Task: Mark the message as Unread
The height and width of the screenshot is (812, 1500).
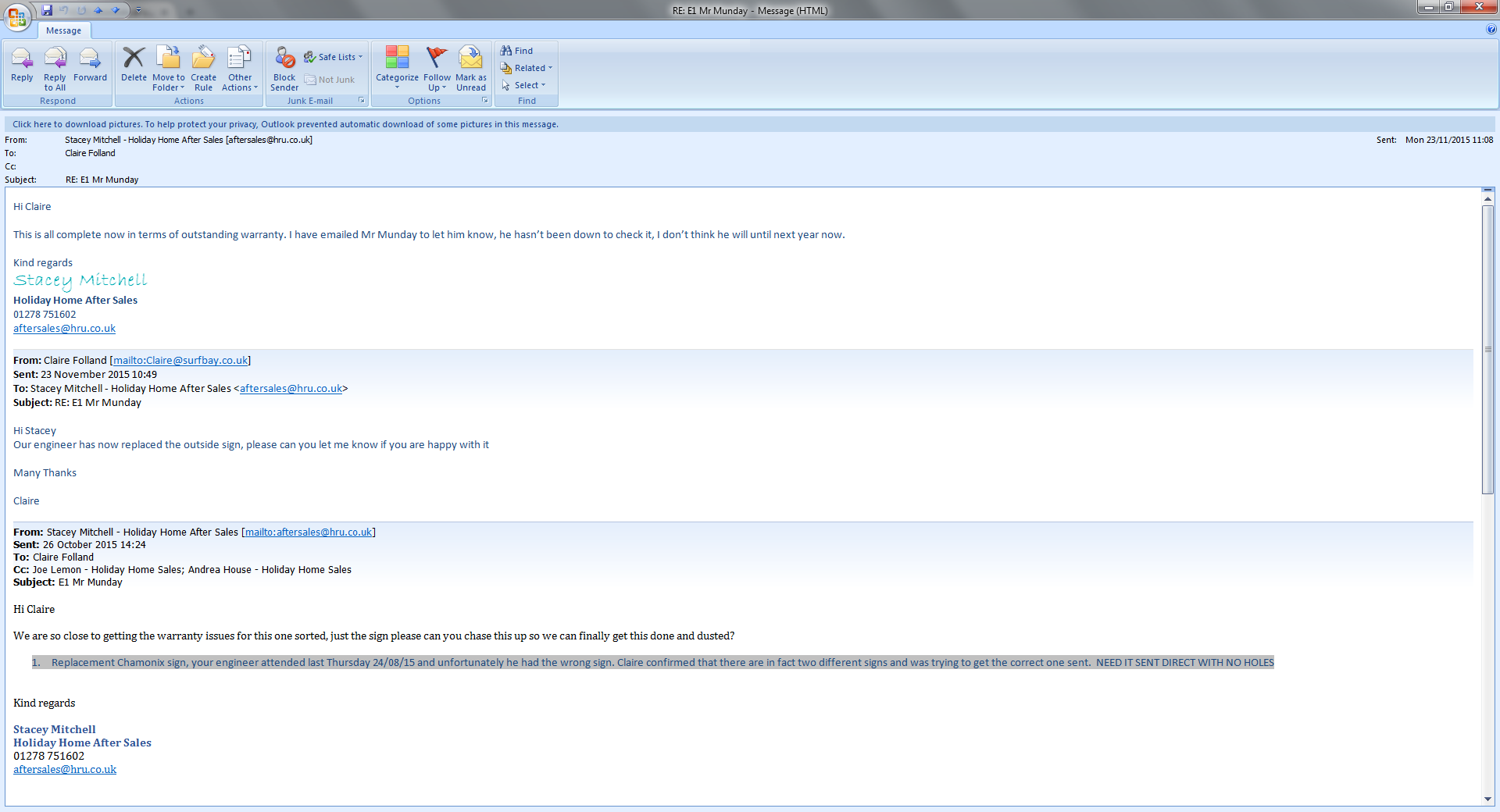Action: [x=470, y=59]
